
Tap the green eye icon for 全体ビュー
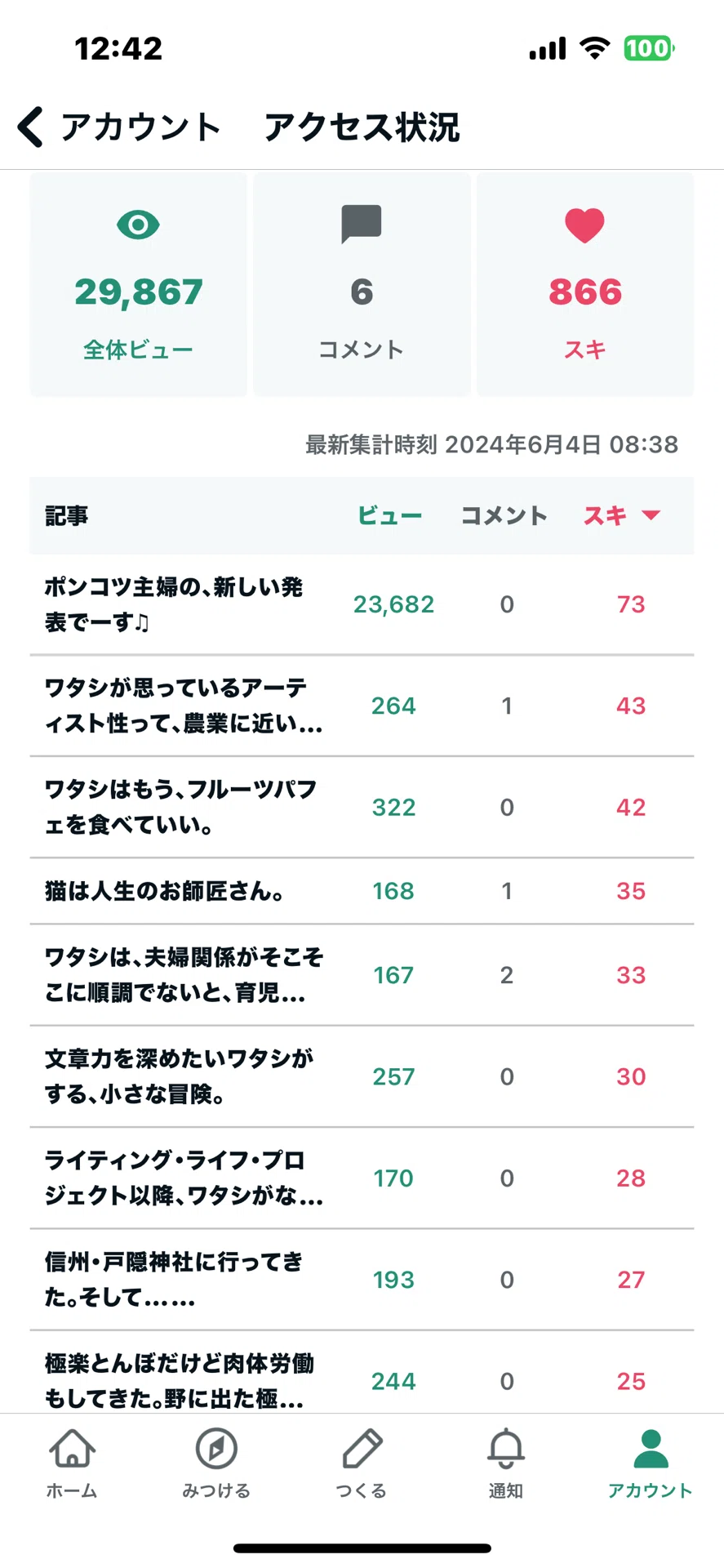point(138,225)
